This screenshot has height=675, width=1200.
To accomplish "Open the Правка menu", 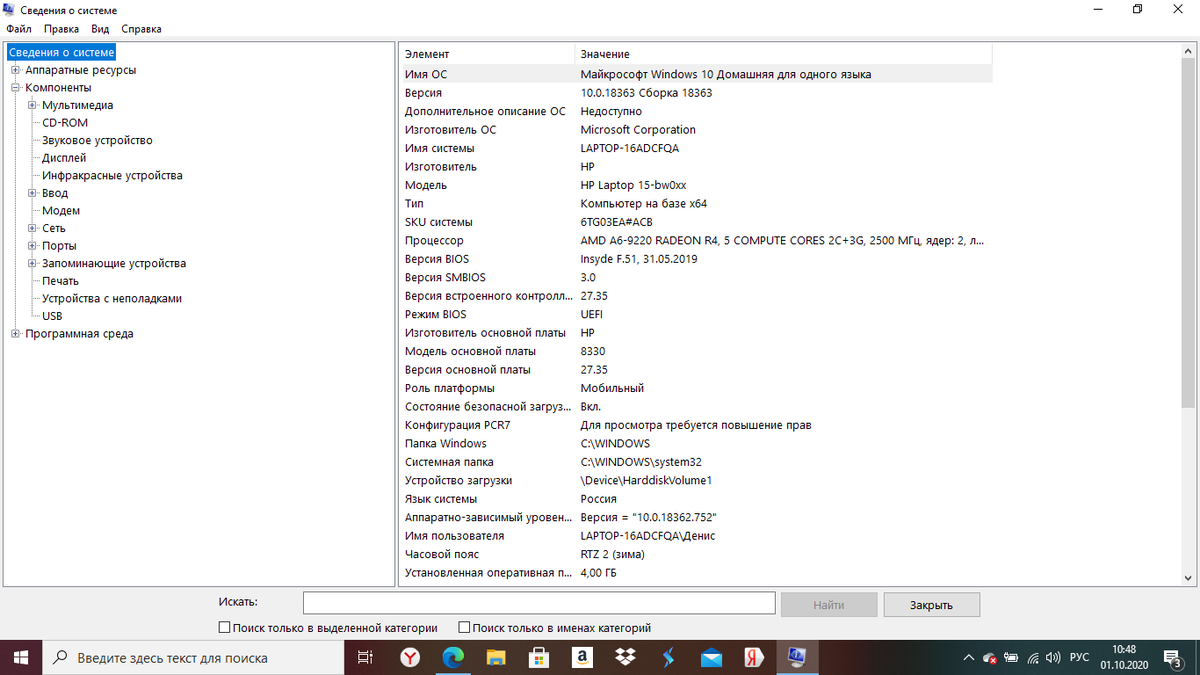I will point(62,29).
